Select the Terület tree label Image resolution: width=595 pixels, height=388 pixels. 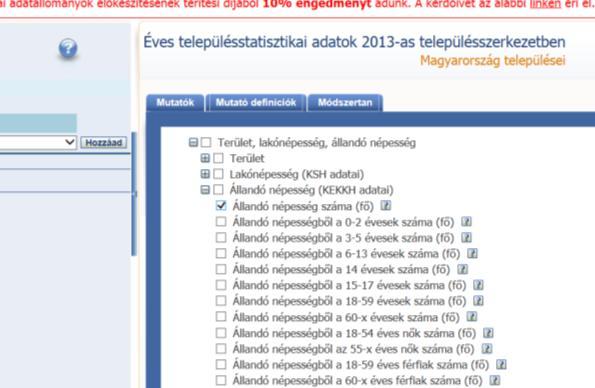(247, 158)
